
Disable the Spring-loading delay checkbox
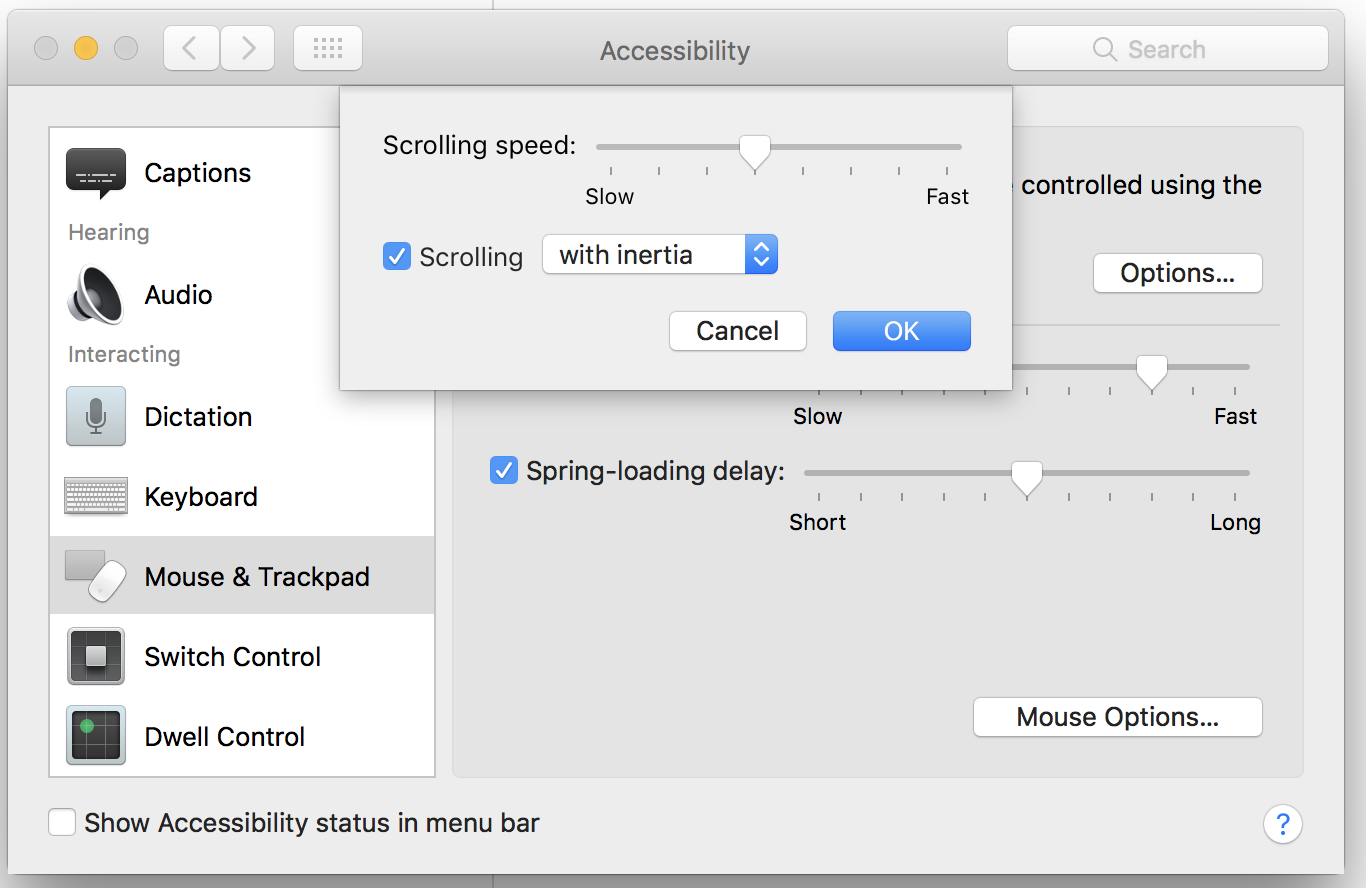pyautogui.click(x=503, y=470)
